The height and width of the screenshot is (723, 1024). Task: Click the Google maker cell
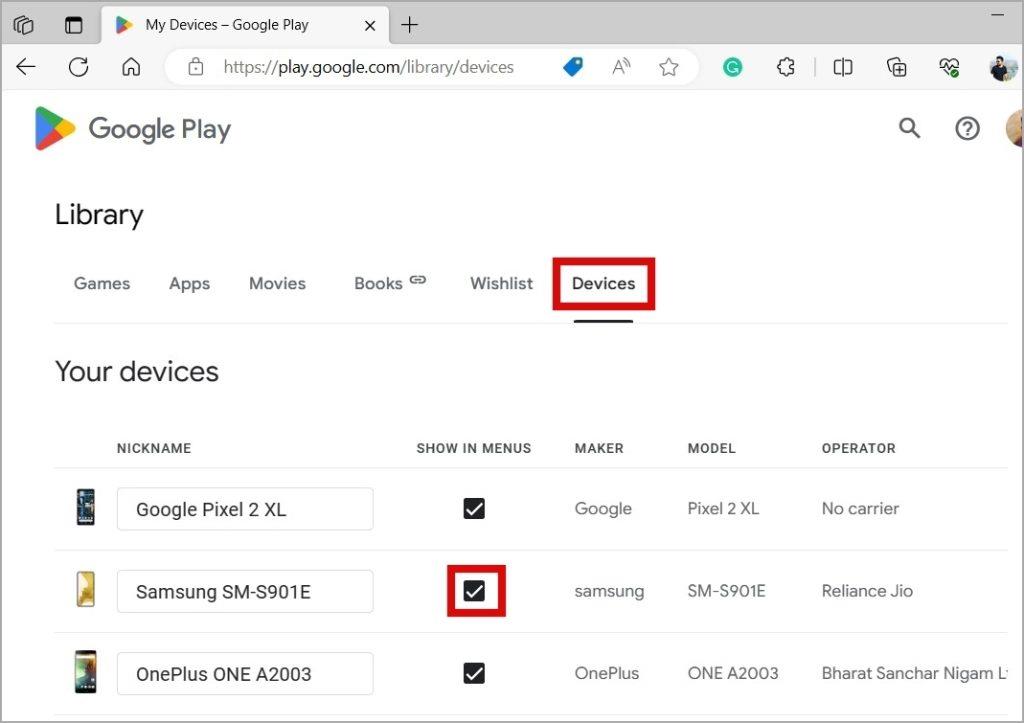click(x=603, y=509)
